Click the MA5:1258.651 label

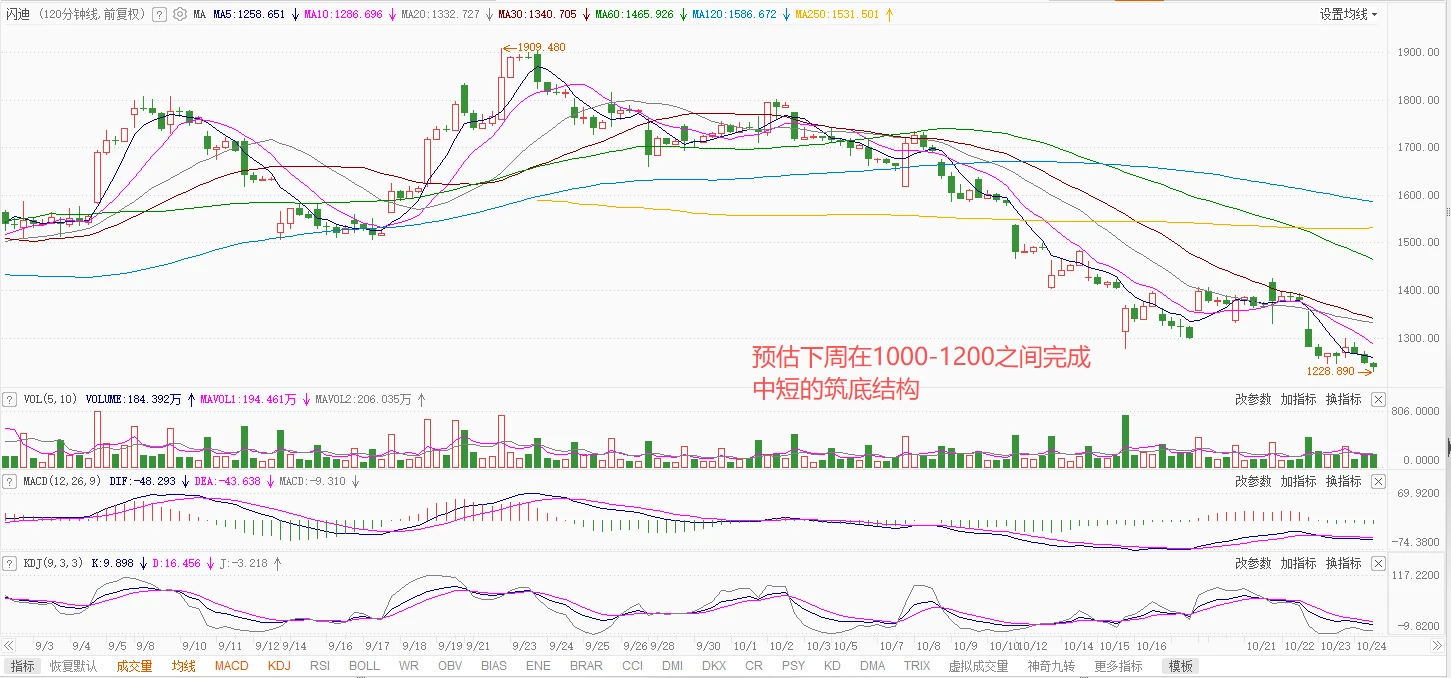click(249, 15)
